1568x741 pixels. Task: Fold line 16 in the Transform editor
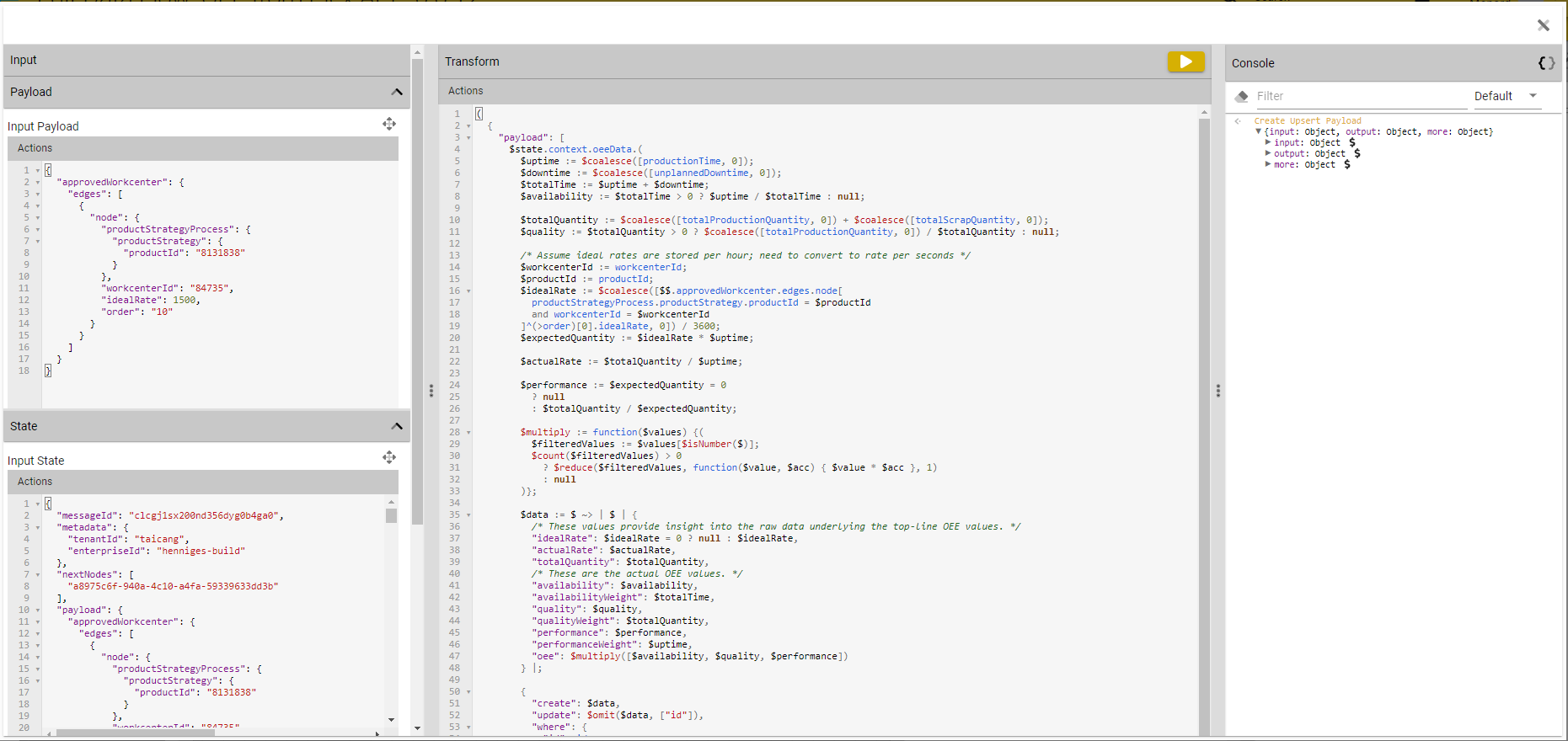pyautogui.click(x=468, y=291)
